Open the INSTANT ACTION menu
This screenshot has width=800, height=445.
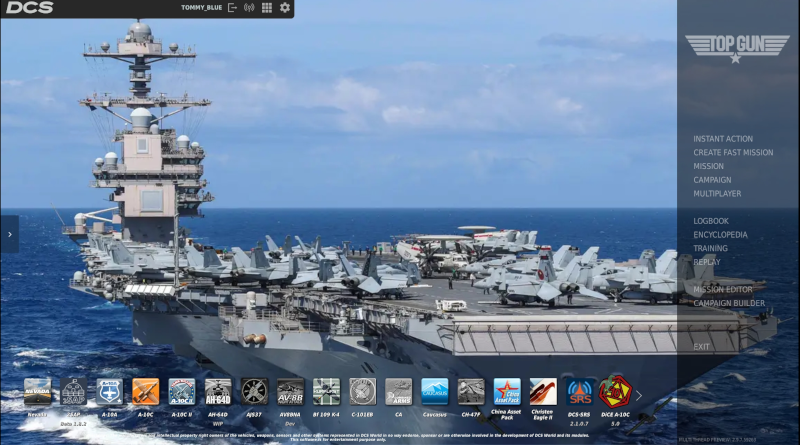pyautogui.click(x=723, y=139)
